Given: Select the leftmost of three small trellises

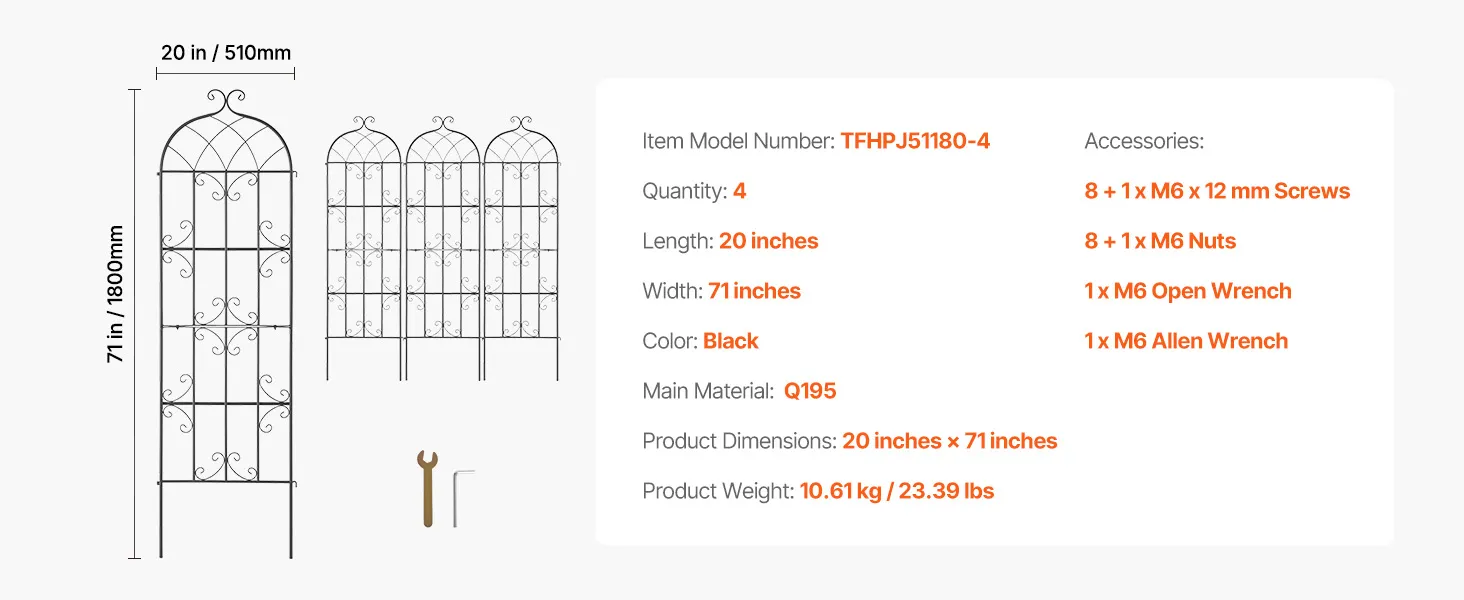Looking at the screenshot, I should pyautogui.click(x=364, y=250).
